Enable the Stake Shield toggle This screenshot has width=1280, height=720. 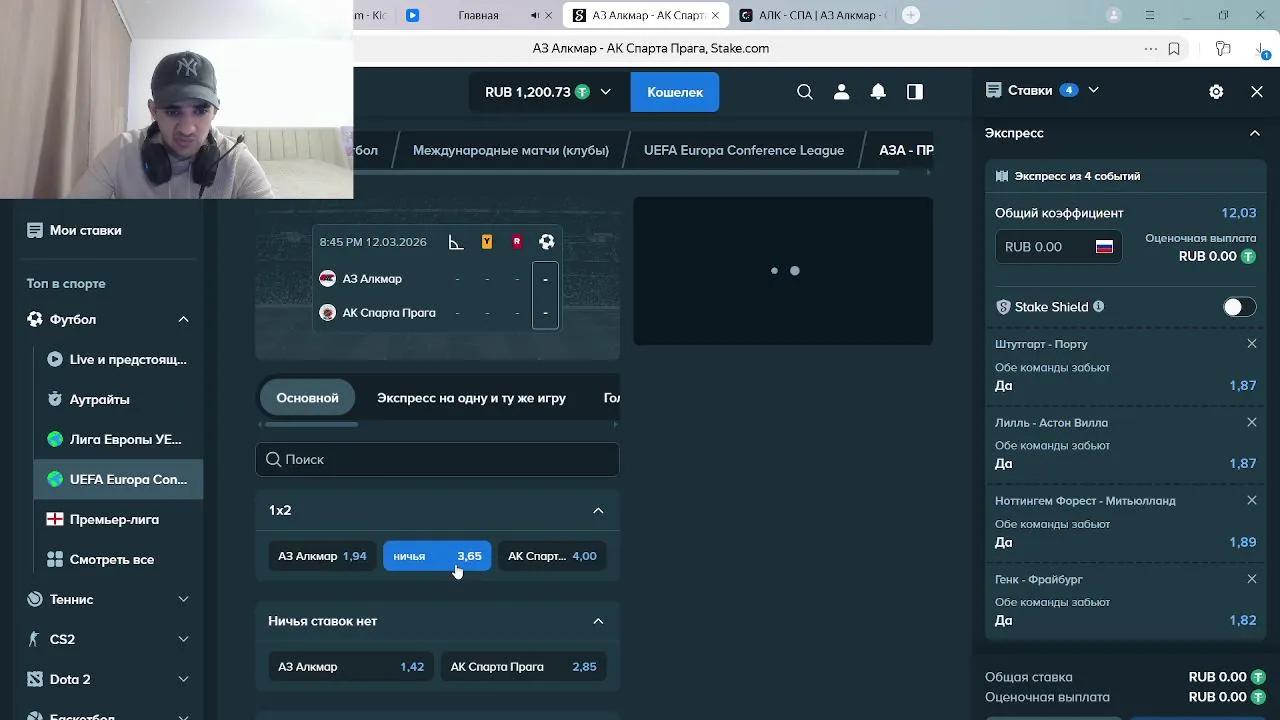tap(1239, 307)
